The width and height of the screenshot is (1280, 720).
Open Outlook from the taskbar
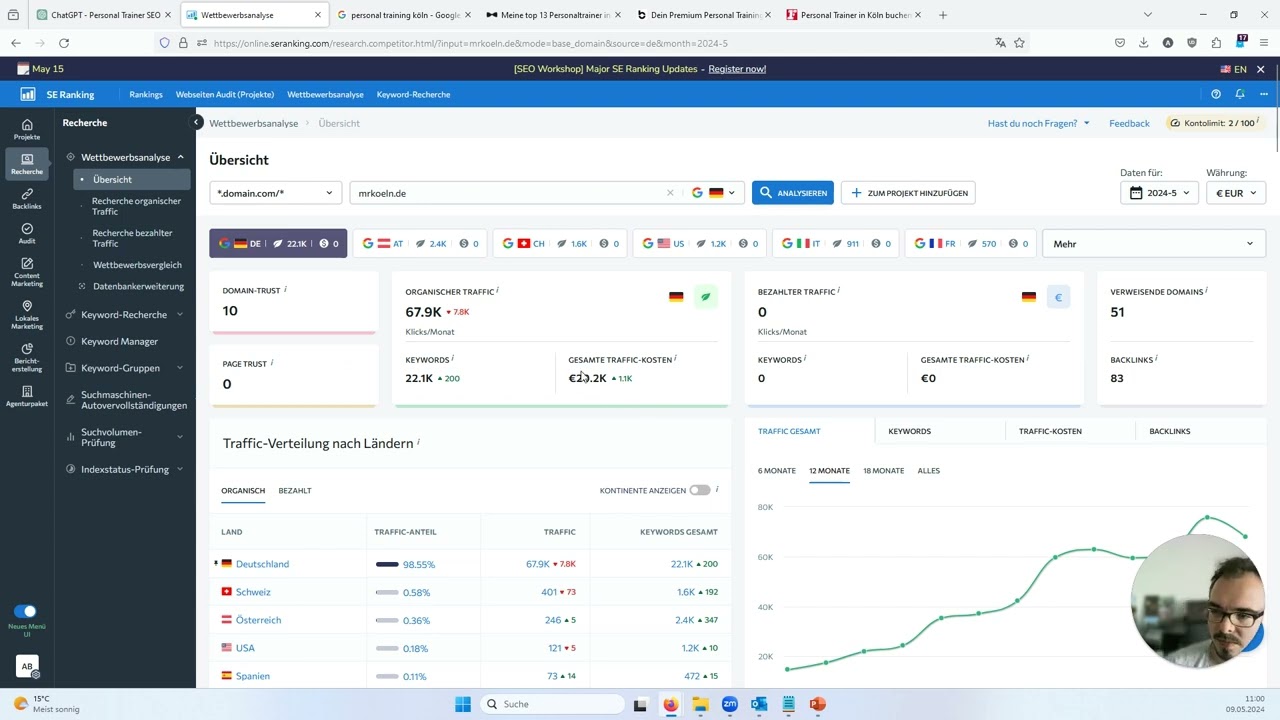[x=759, y=704]
